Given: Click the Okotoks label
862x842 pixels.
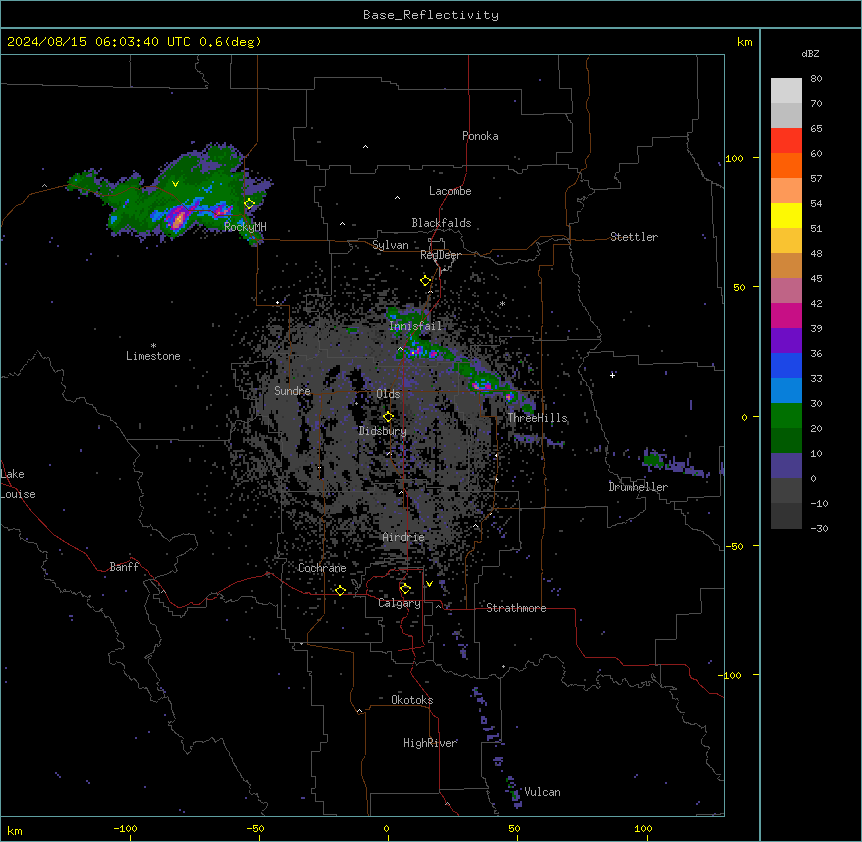Looking at the screenshot, I should pyautogui.click(x=412, y=700).
